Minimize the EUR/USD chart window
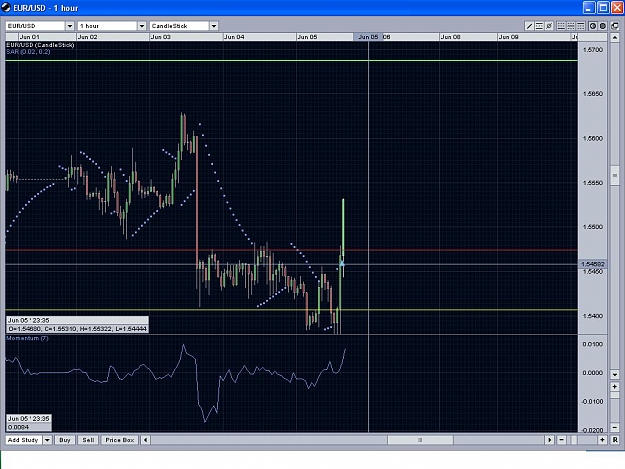This screenshot has height=469, width=625. (589, 8)
